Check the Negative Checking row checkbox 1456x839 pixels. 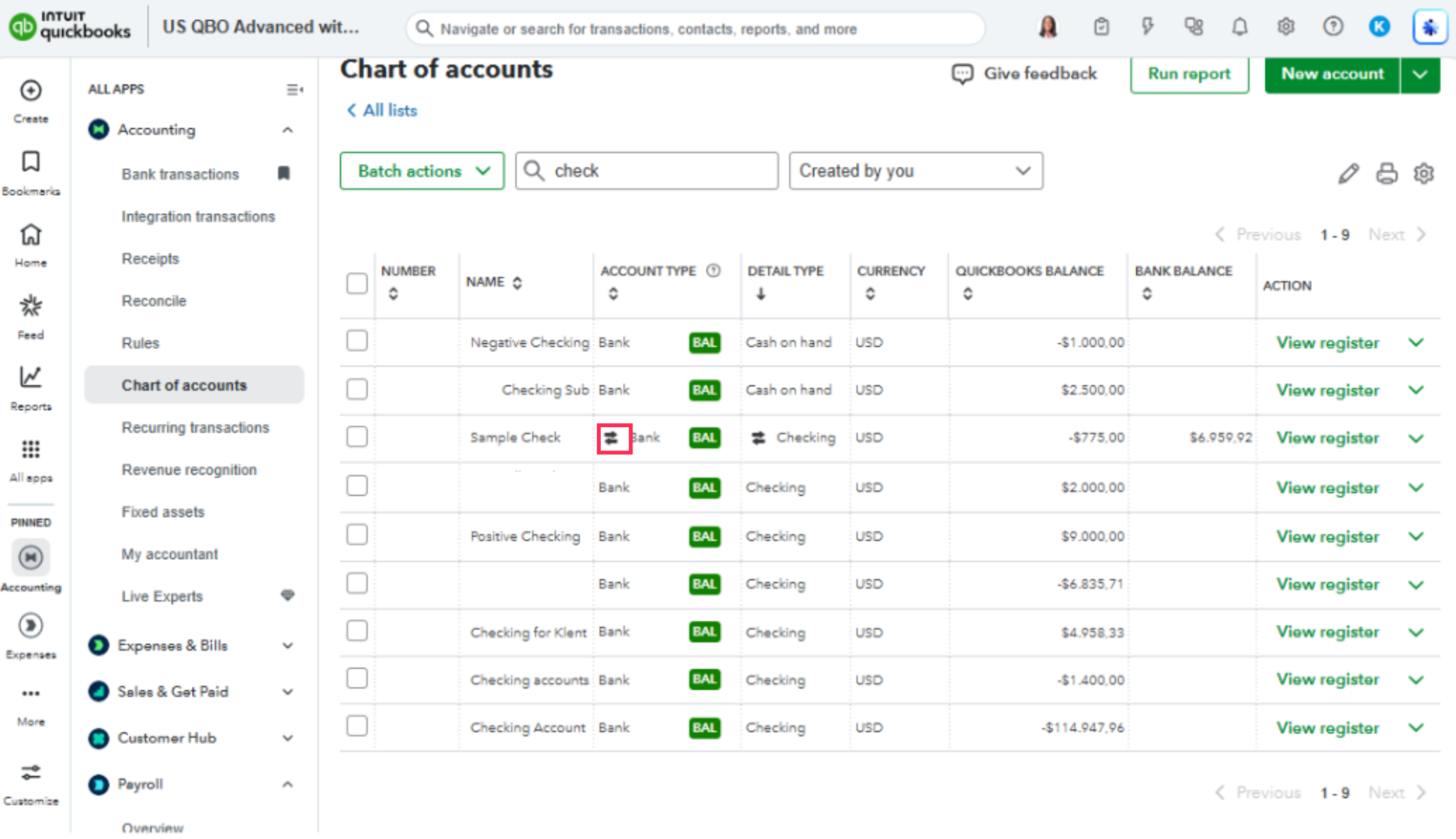click(357, 340)
